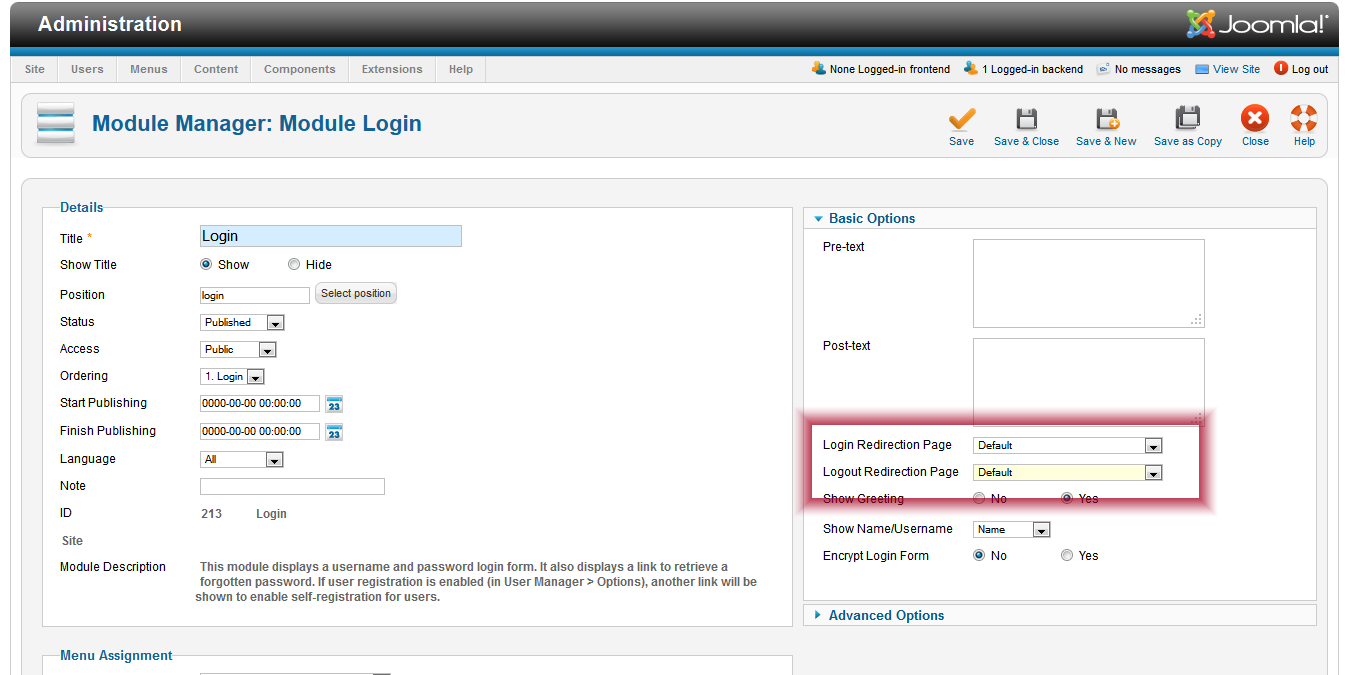Image resolution: width=1349 pixels, height=675 pixels.
Task: Open the Finish Publishing calendar picker
Action: click(x=334, y=432)
